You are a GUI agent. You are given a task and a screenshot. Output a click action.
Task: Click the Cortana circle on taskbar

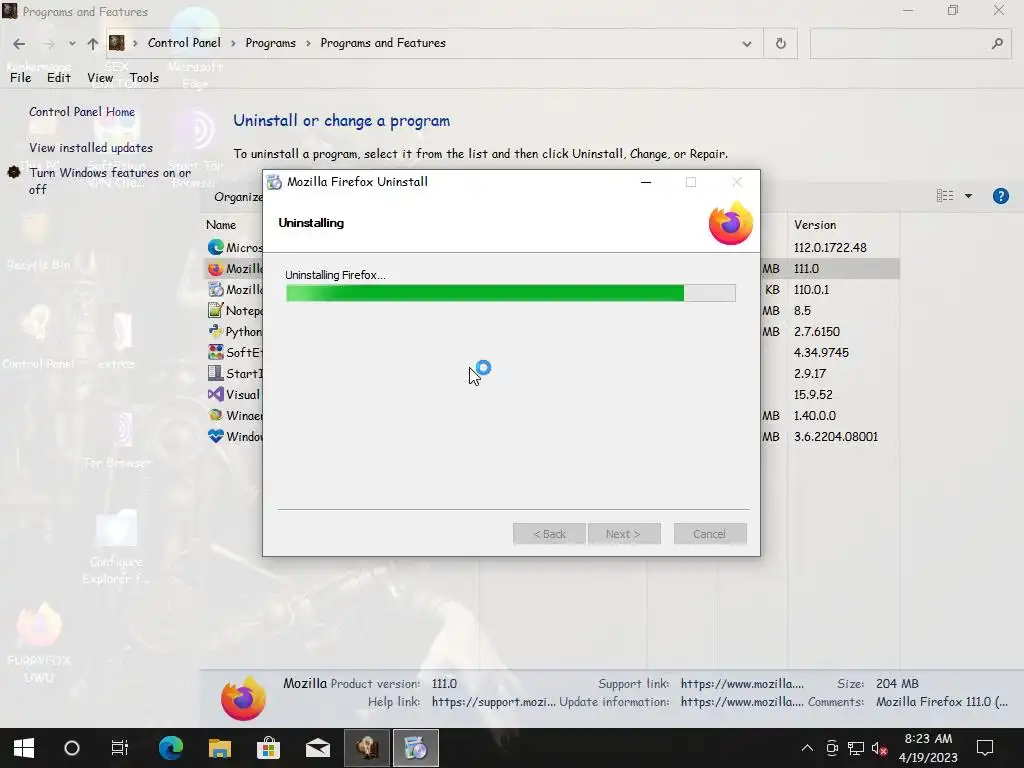click(x=72, y=748)
